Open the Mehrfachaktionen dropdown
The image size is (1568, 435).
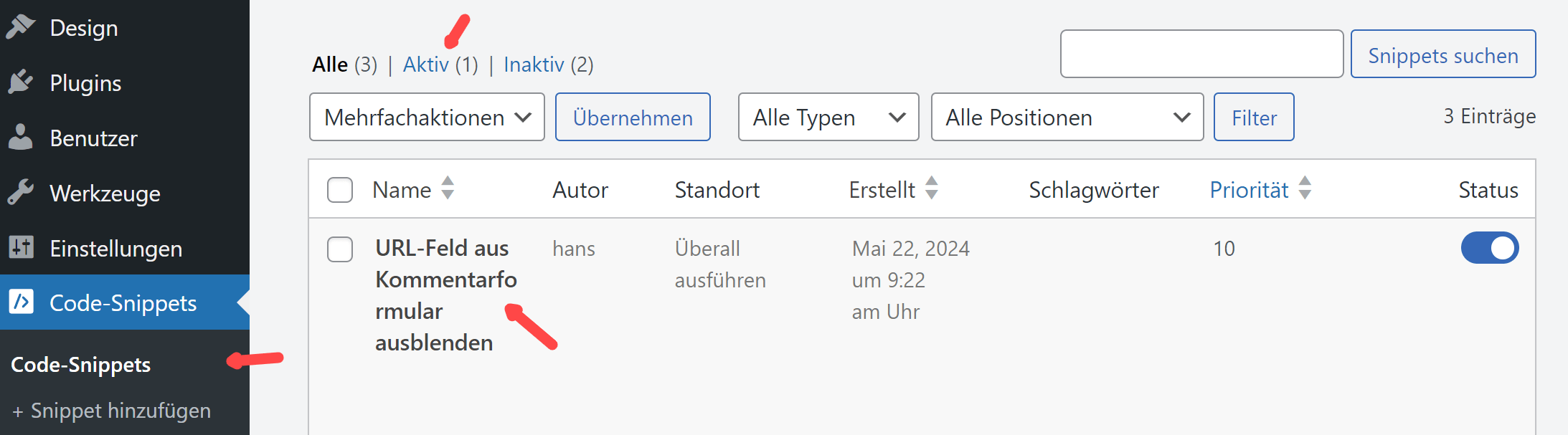tap(427, 117)
